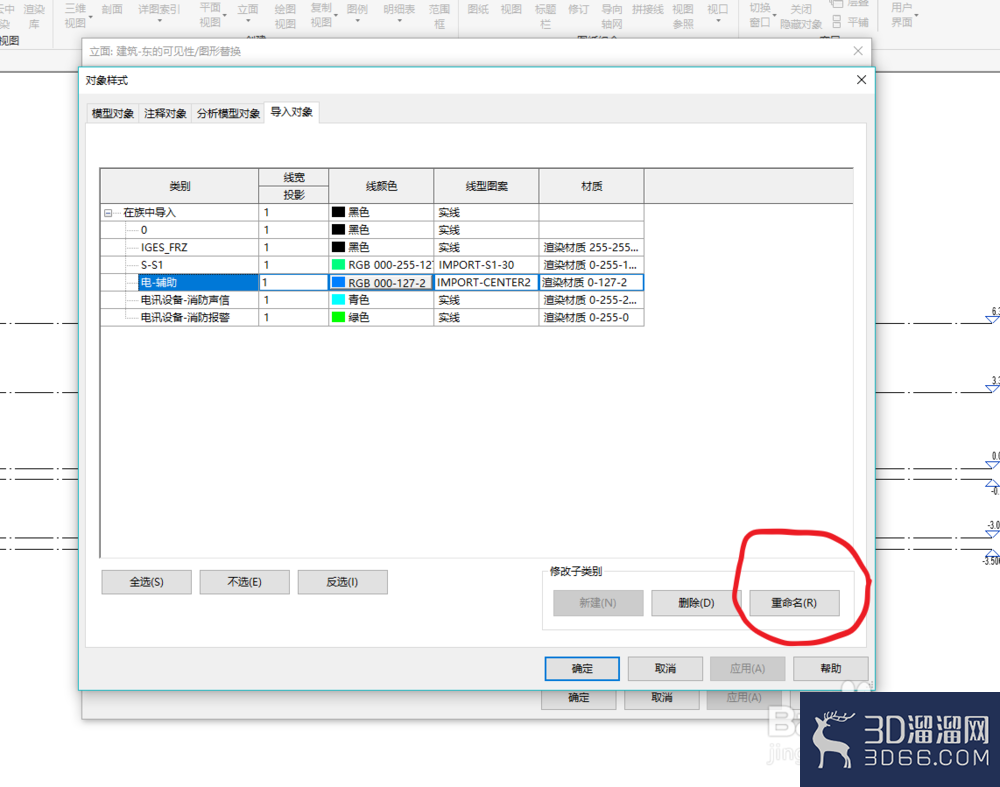Close the background 可见性/图形替换 window
1000x787 pixels.
pyautogui.click(x=858, y=51)
